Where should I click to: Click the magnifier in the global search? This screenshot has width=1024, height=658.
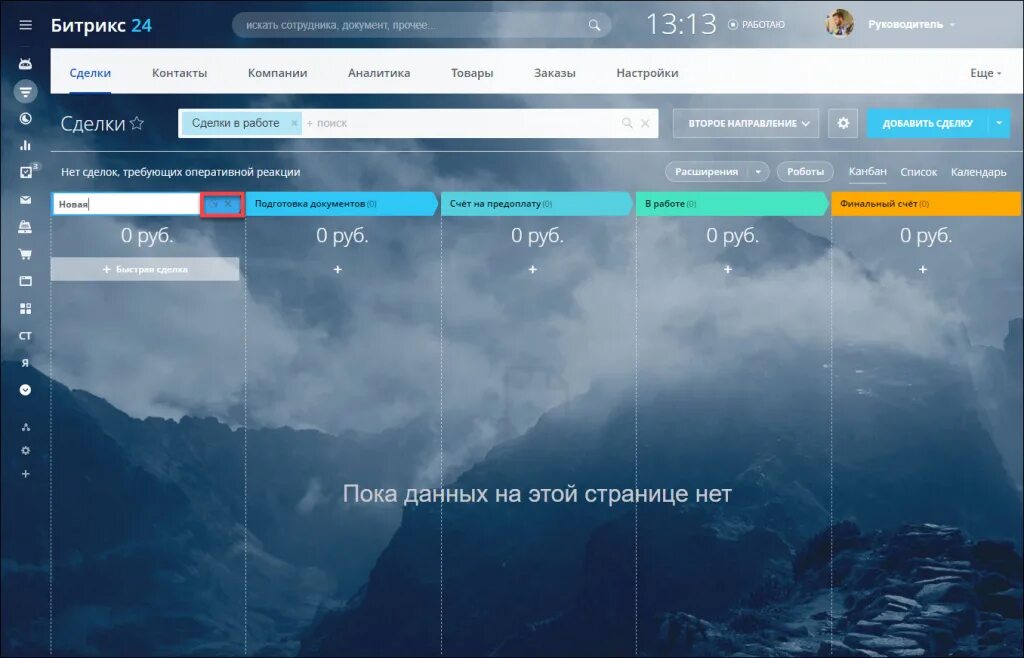pos(594,25)
